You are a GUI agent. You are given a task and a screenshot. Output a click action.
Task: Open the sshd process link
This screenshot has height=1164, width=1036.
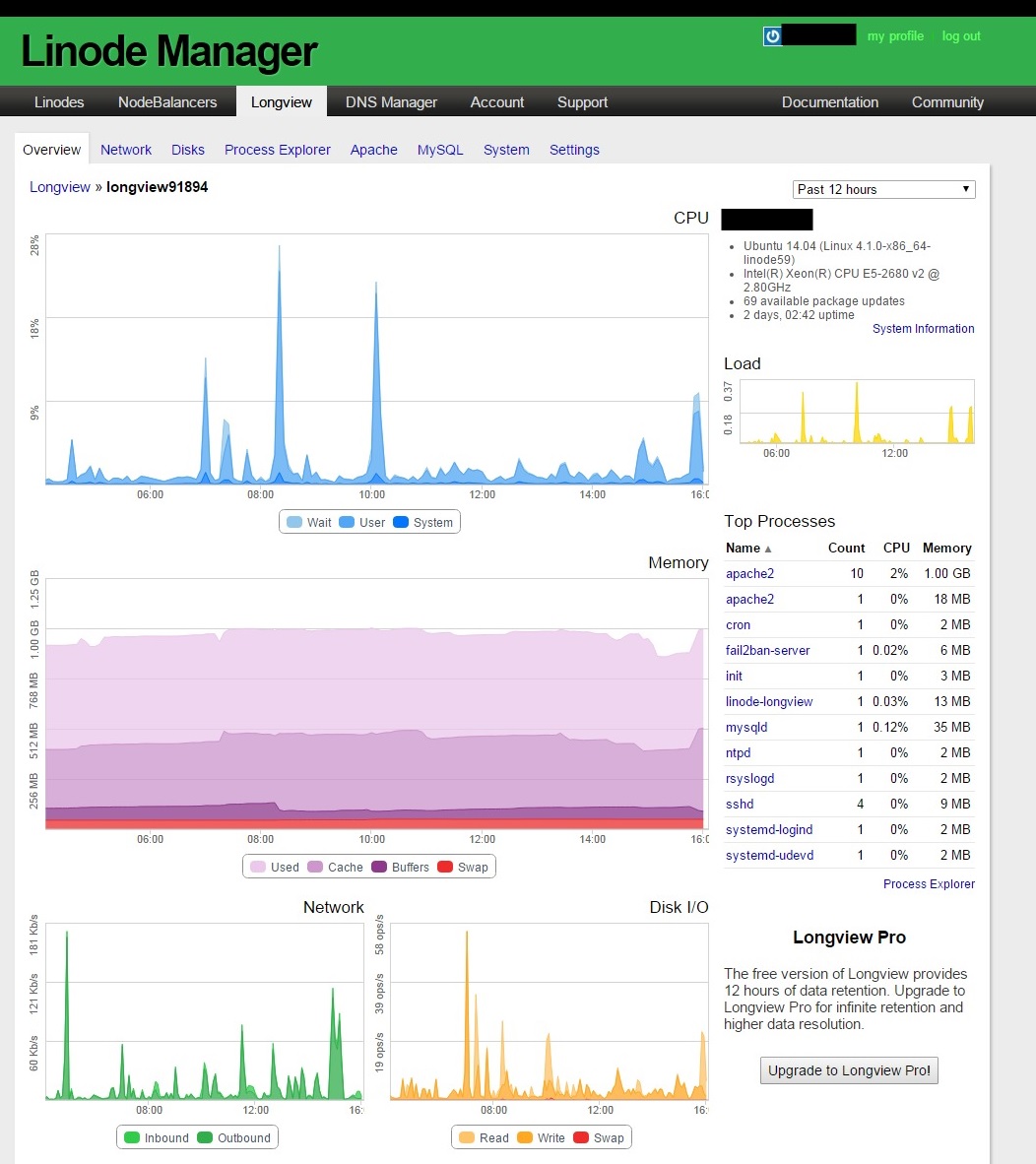[740, 804]
